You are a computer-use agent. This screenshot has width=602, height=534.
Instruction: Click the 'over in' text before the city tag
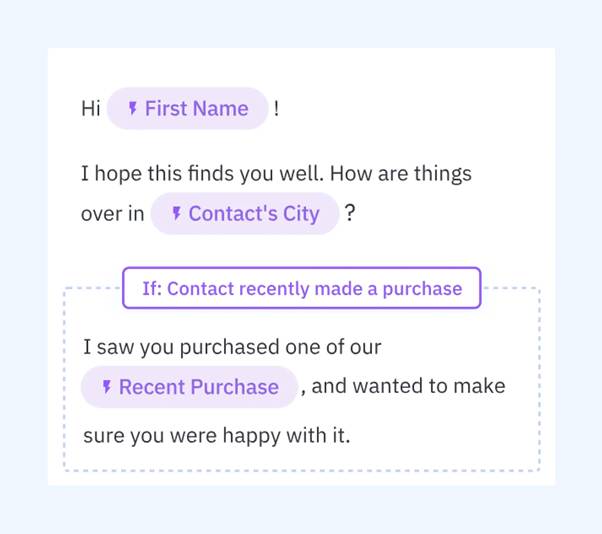point(112,213)
